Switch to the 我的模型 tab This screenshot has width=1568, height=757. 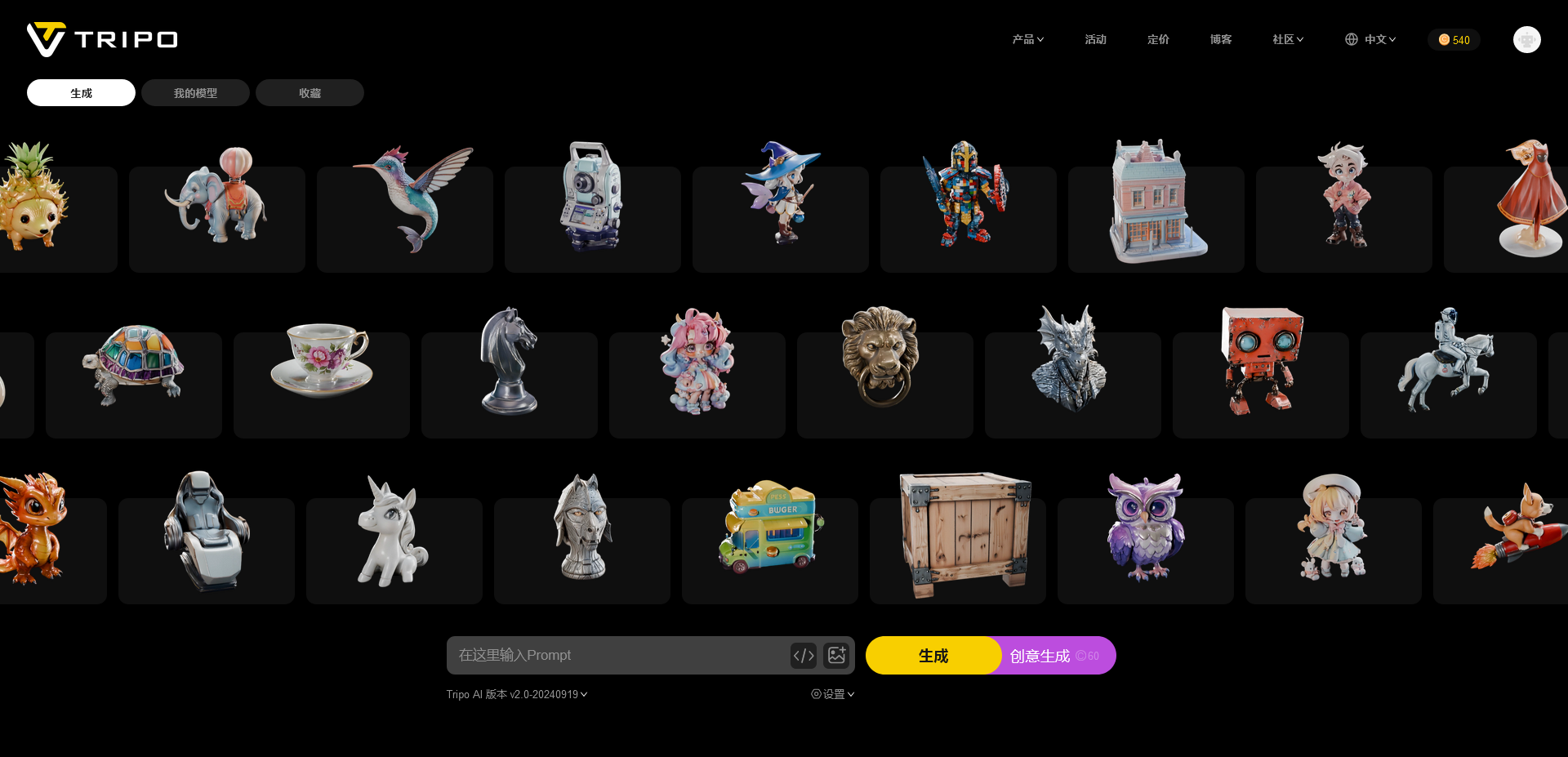pyautogui.click(x=195, y=93)
